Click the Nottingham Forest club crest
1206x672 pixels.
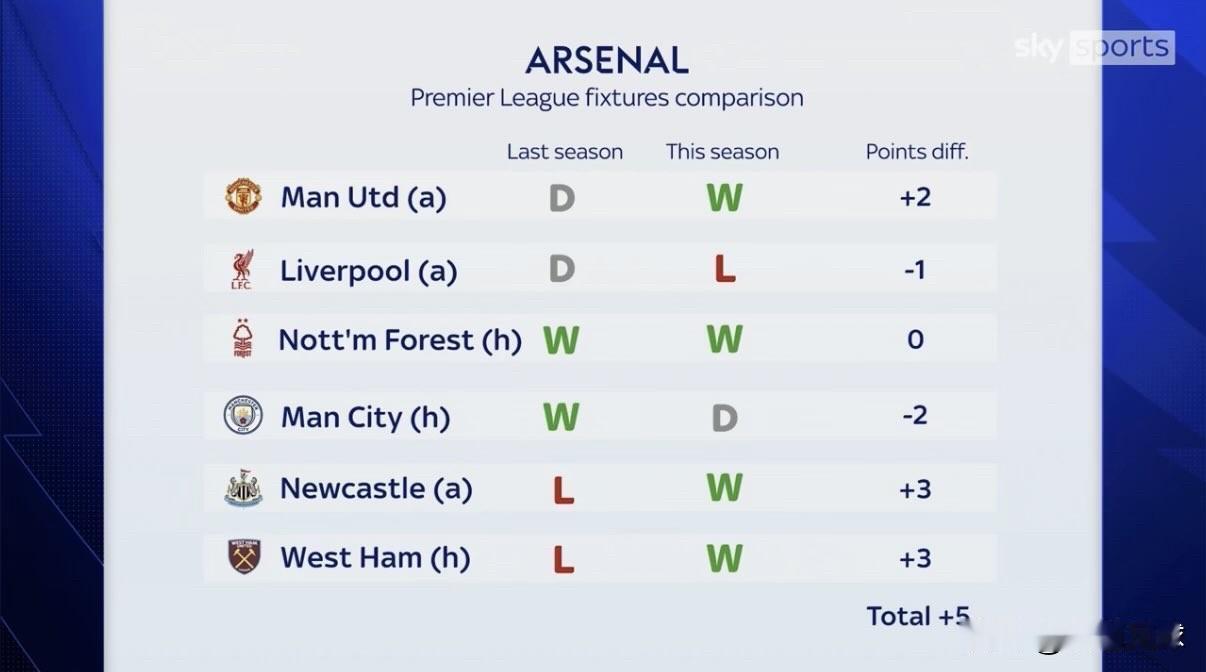click(x=242, y=340)
